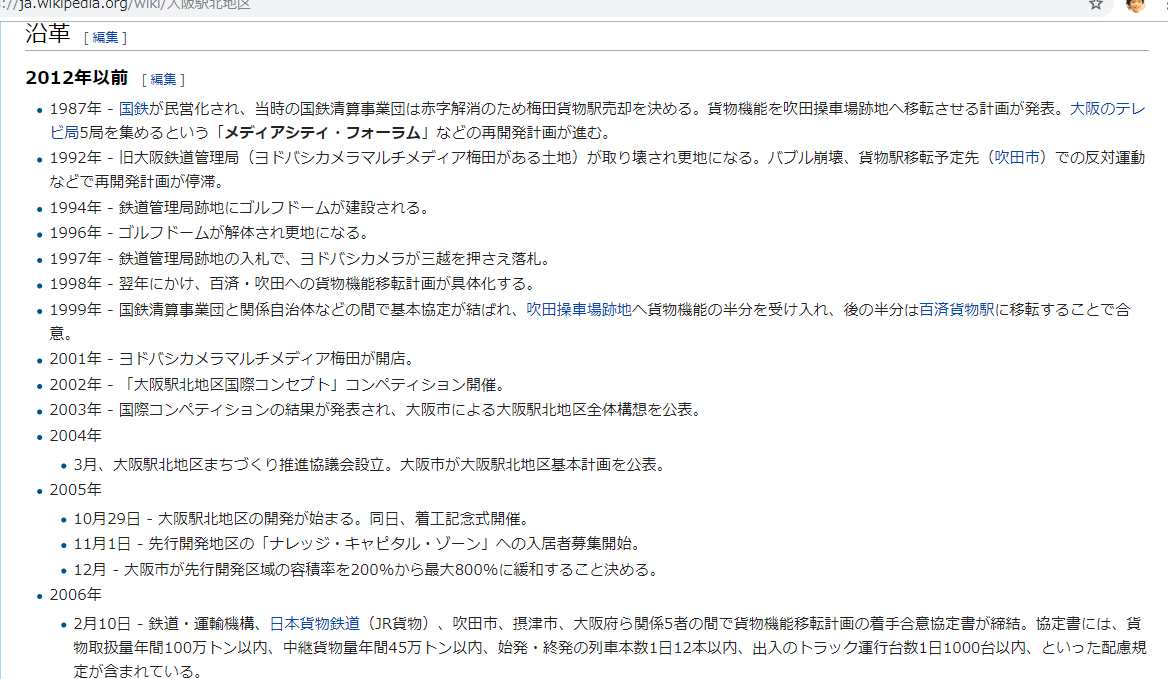Click the 2005年 list item
Viewport: 1168px width, 679px height.
point(75,490)
